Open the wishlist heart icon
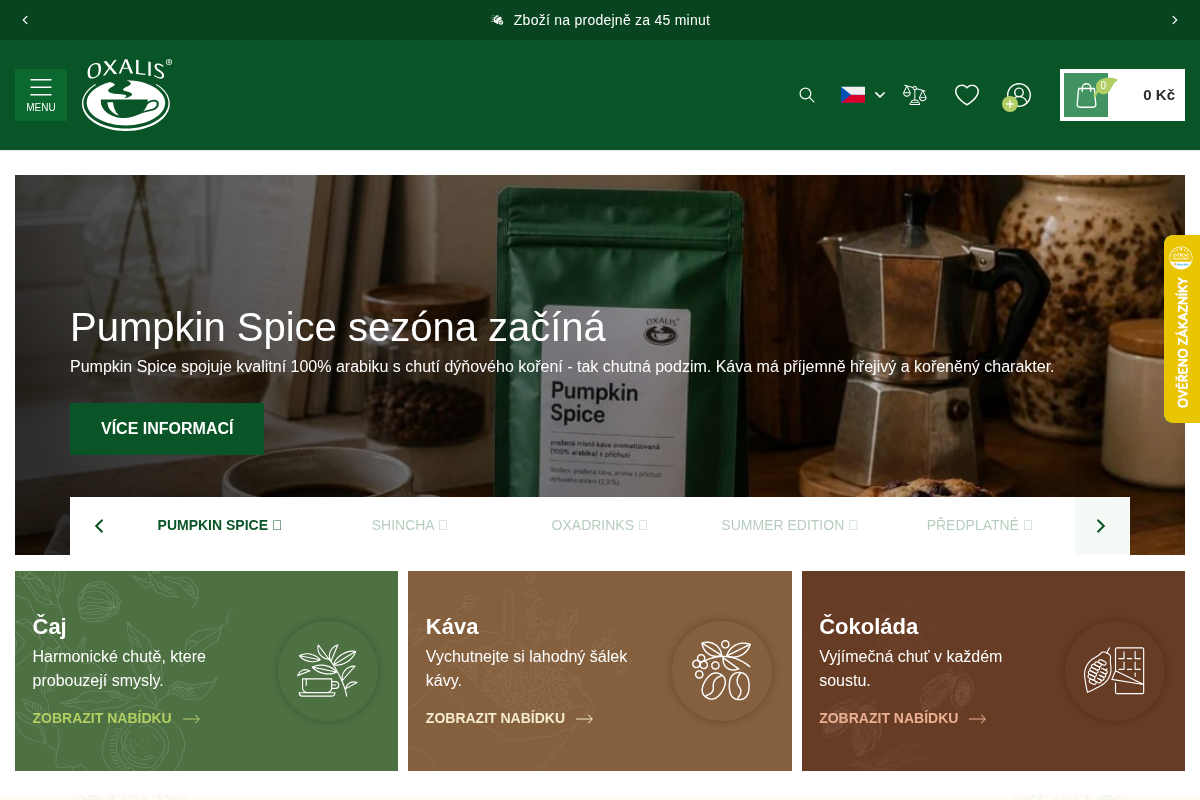This screenshot has width=1200, height=800. tap(967, 95)
